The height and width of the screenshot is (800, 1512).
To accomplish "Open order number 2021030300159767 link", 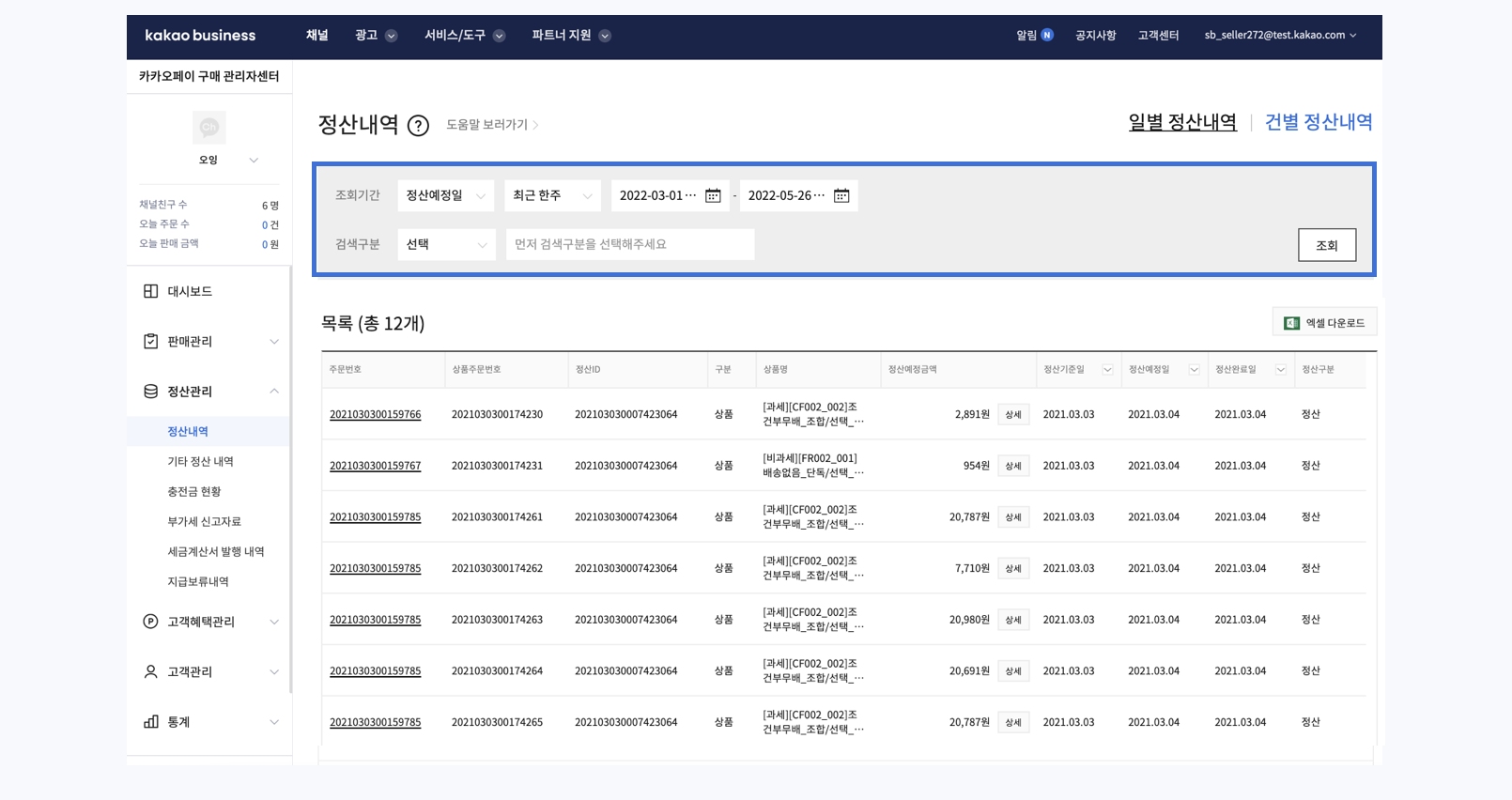I will click(x=375, y=466).
